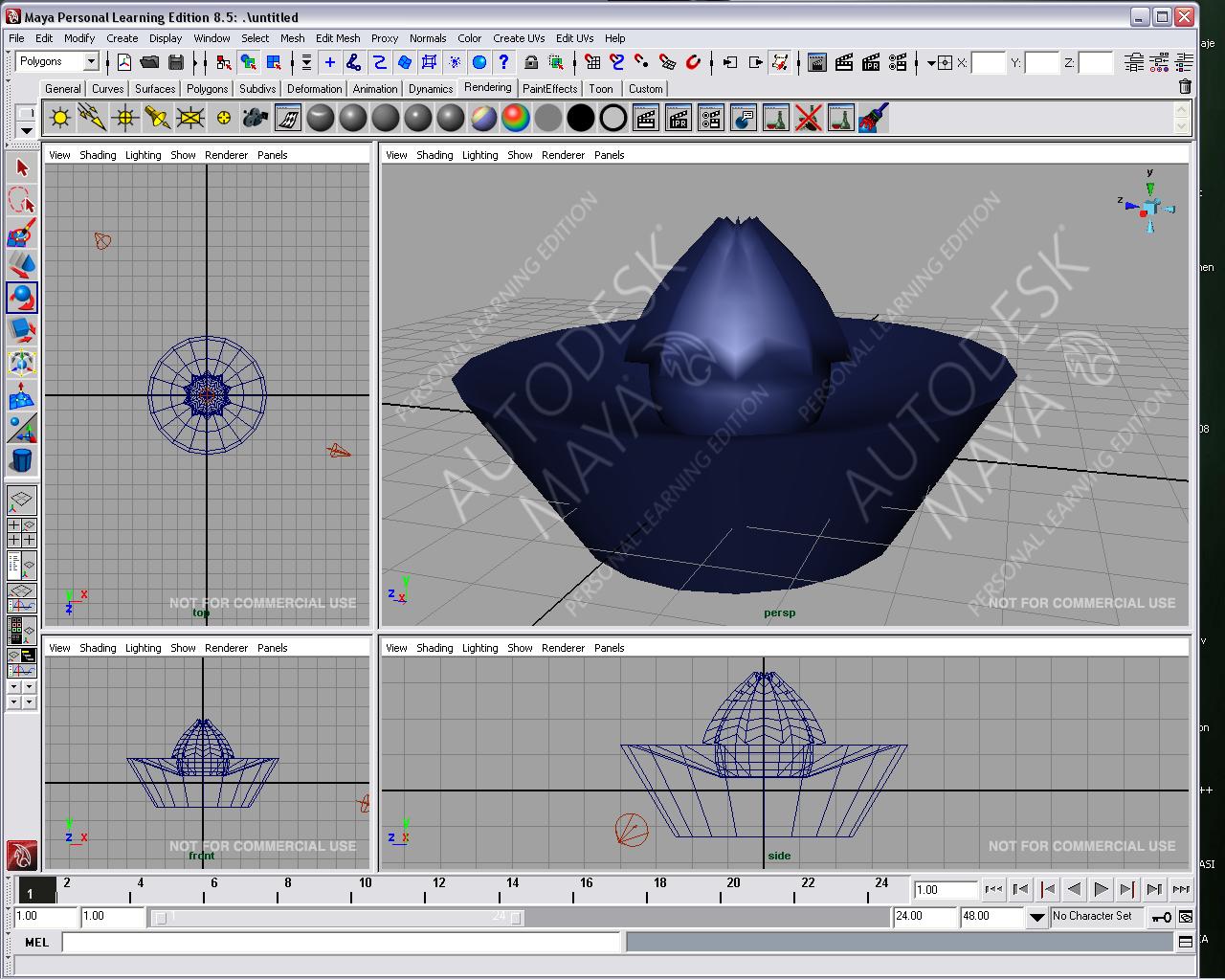The height and width of the screenshot is (980, 1225).
Task: Open the Renderer menu in perspective view
Action: pos(563,155)
